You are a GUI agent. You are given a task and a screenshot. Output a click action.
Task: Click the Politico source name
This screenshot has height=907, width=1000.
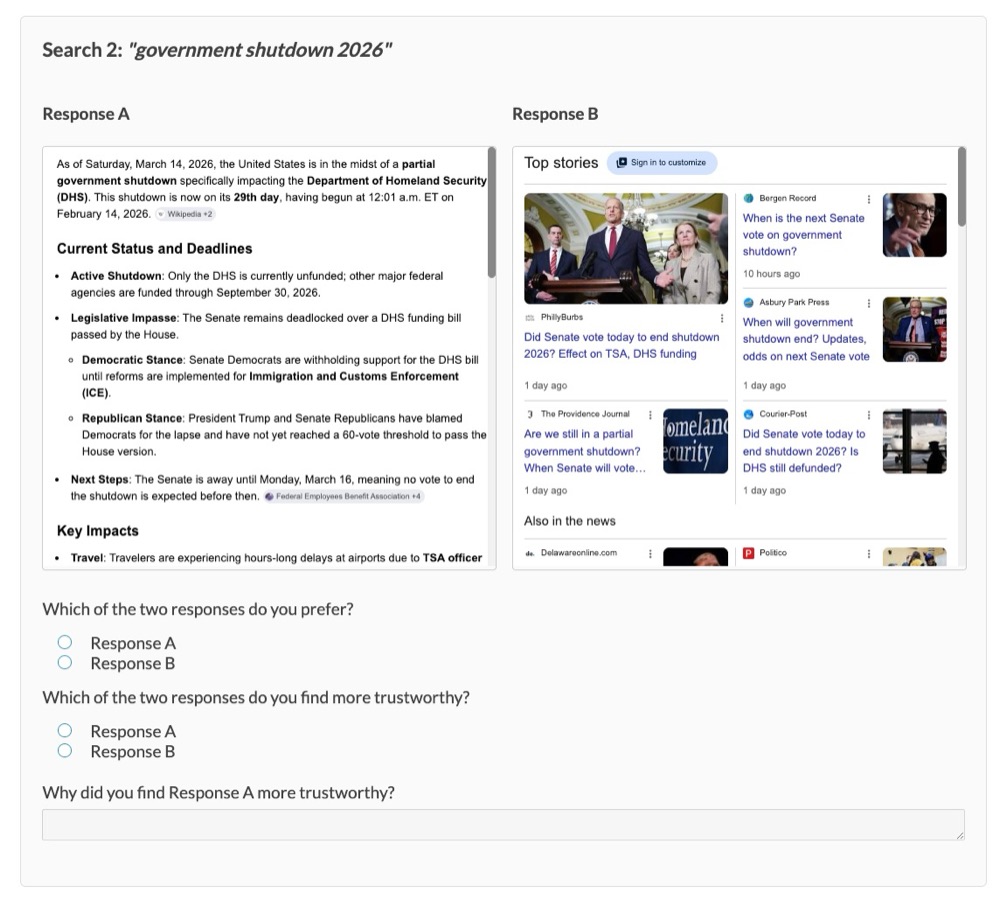[772, 553]
